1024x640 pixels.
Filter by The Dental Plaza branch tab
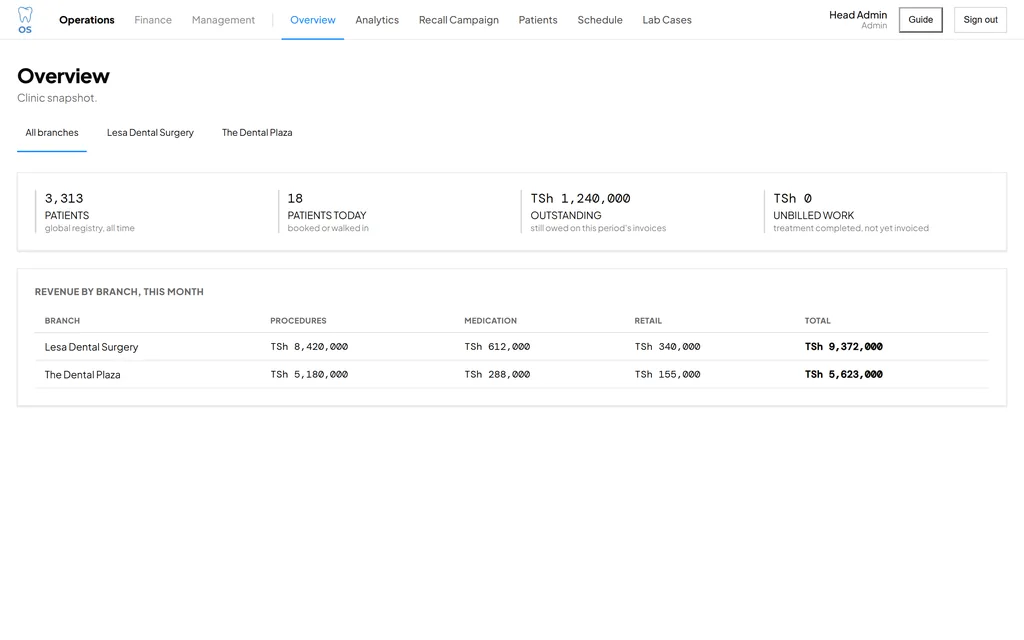pyautogui.click(x=257, y=133)
